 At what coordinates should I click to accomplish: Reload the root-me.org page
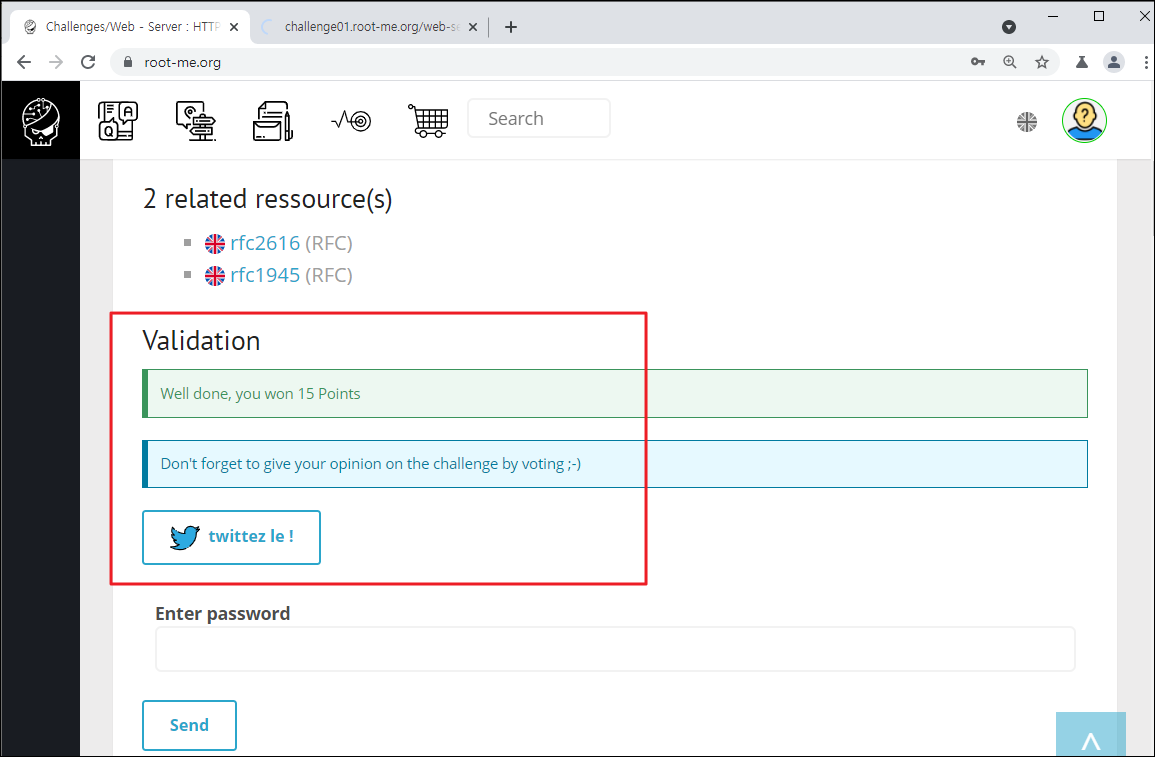pyautogui.click(x=88, y=62)
